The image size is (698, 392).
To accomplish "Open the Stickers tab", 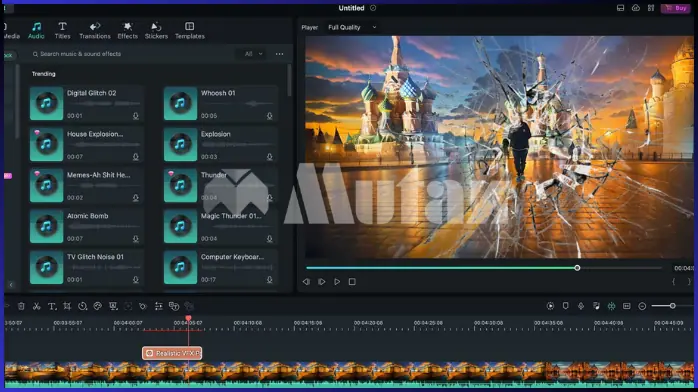I will coord(156,31).
